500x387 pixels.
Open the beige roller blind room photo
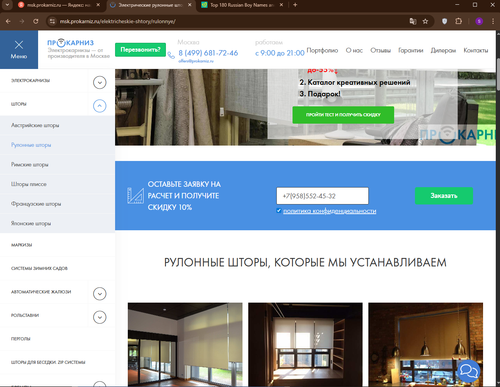point(185,345)
